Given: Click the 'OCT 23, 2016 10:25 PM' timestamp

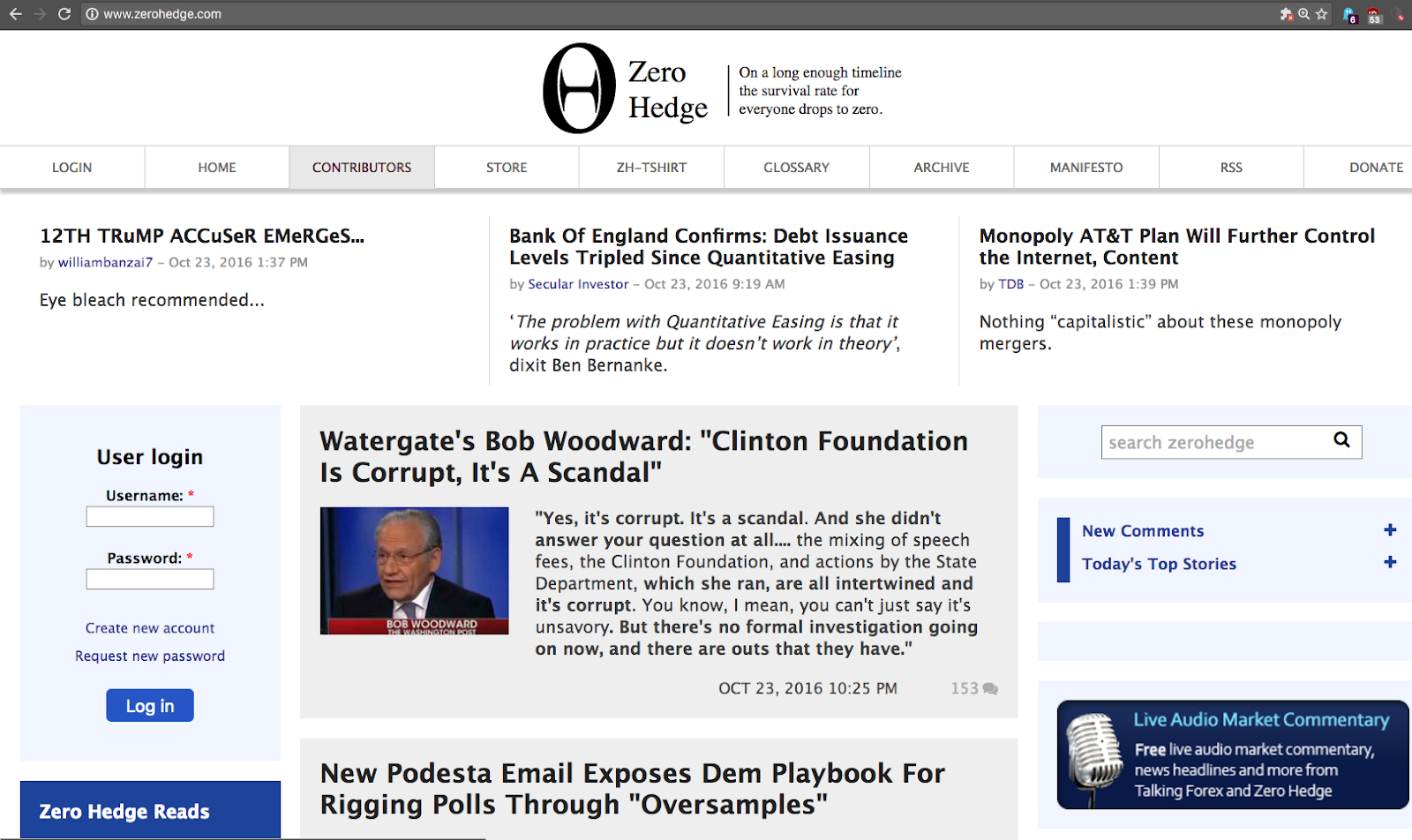Looking at the screenshot, I should coord(807,688).
